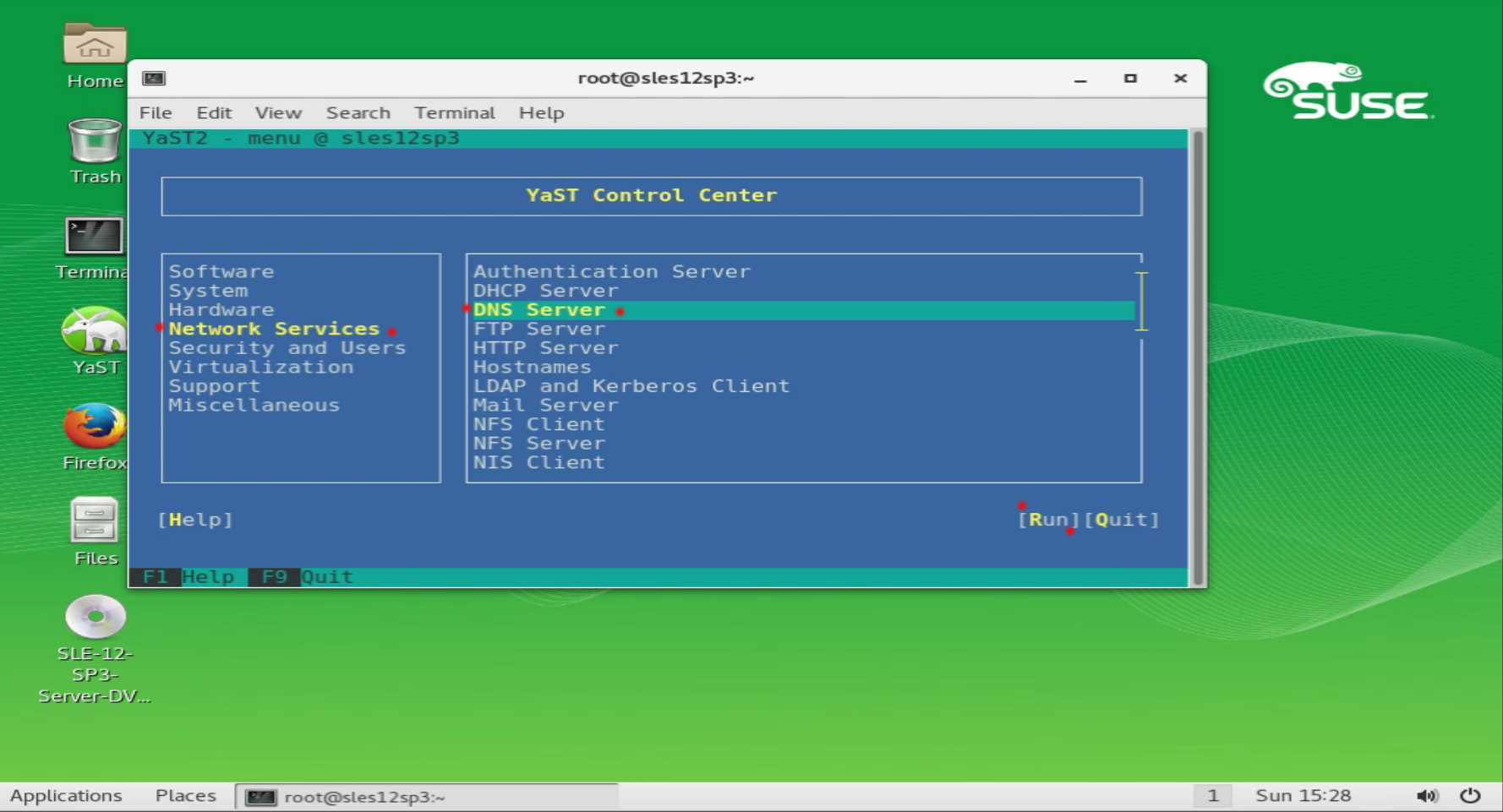
Task: Select Mail Server module
Action: (x=545, y=406)
